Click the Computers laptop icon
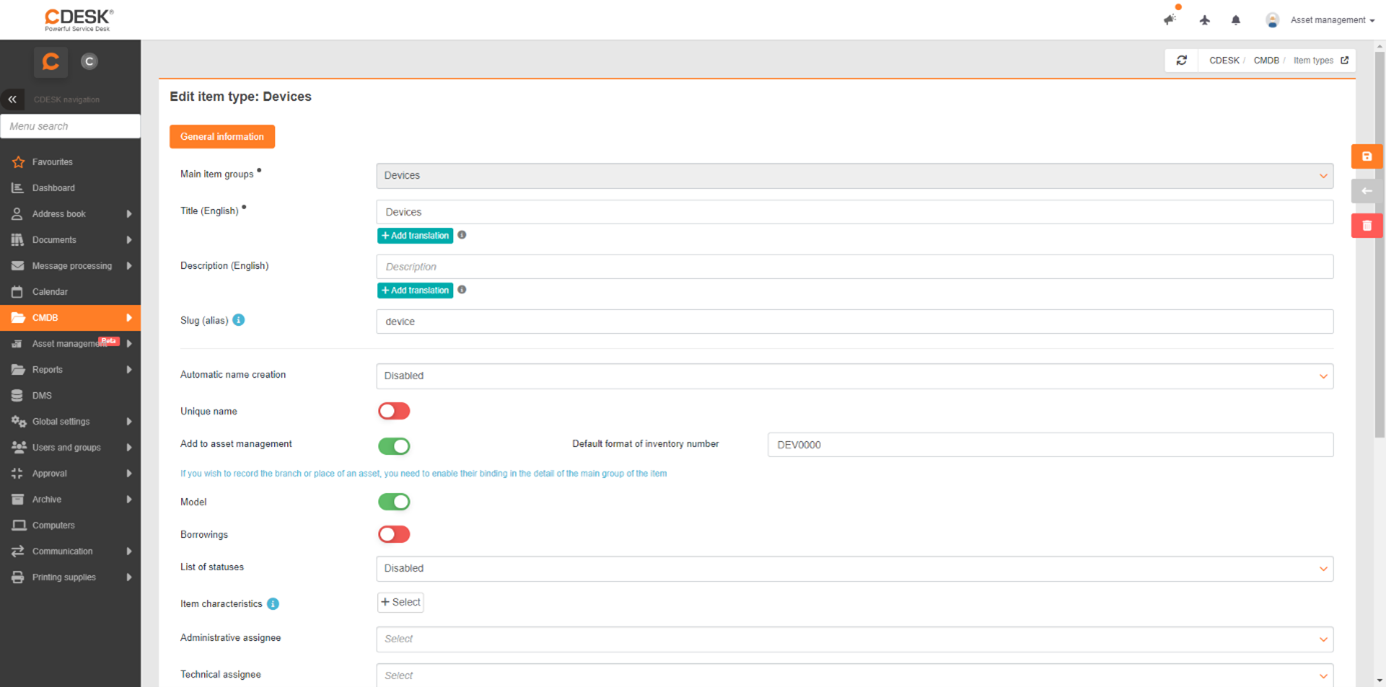The height and width of the screenshot is (687, 1386). pyautogui.click(x=18, y=525)
